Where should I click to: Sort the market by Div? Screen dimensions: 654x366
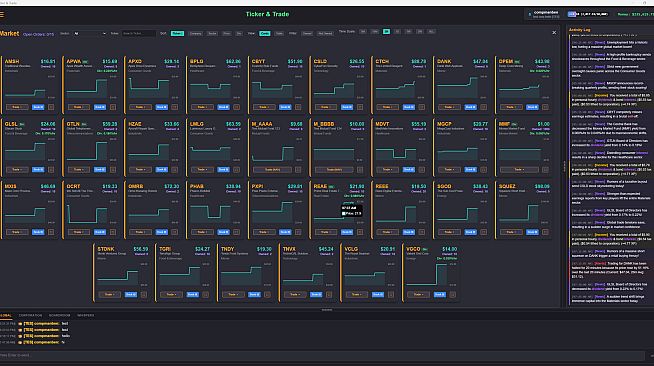pyautogui.click(x=239, y=33)
